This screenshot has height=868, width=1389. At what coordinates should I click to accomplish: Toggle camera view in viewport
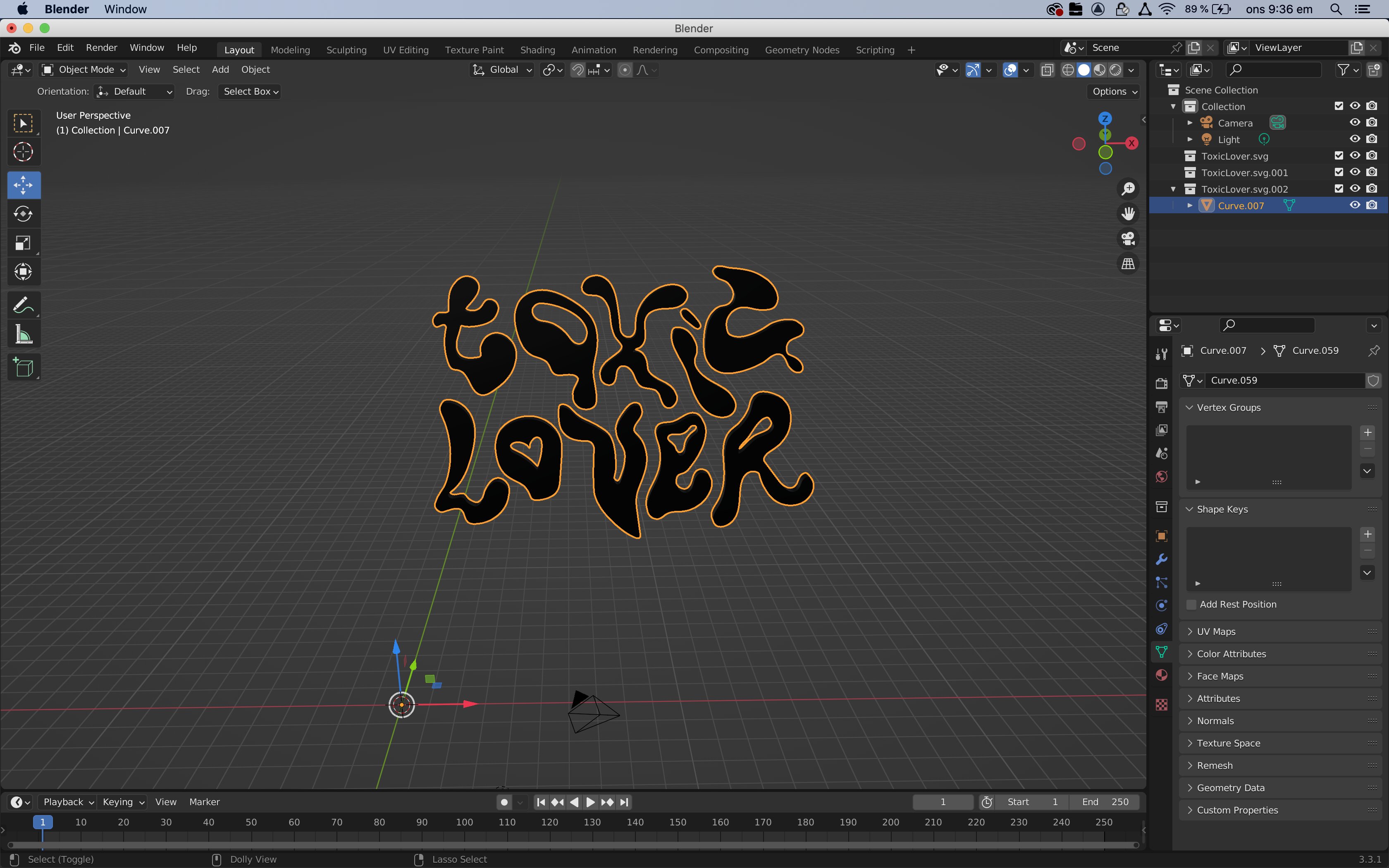click(x=1128, y=238)
